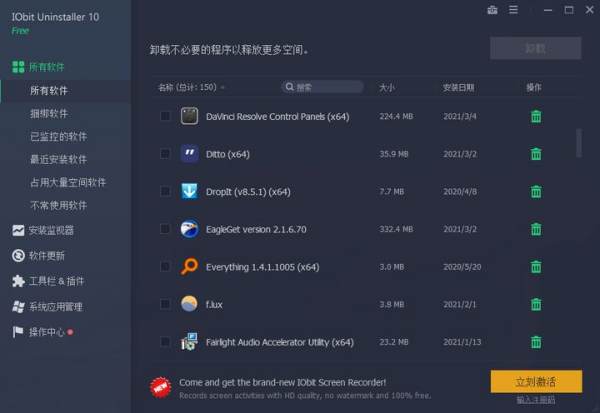This screenshot has height=413, width=600.
Task: Check the Fairlight Audio Accelerator Utility box
Action: (x=165, y=341)
